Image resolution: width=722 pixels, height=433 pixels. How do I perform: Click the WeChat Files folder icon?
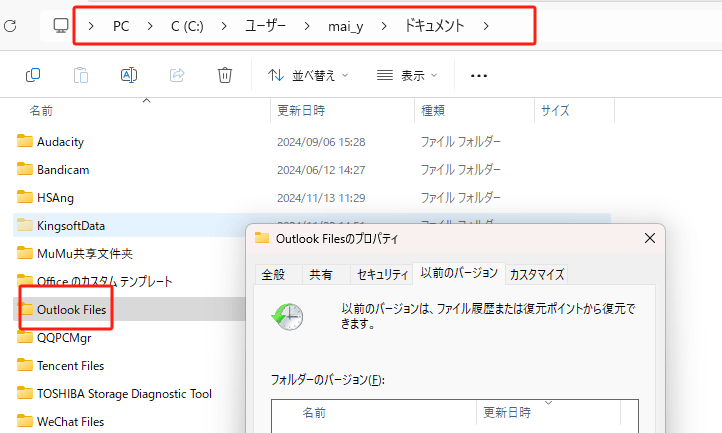[x=25, y=421]
